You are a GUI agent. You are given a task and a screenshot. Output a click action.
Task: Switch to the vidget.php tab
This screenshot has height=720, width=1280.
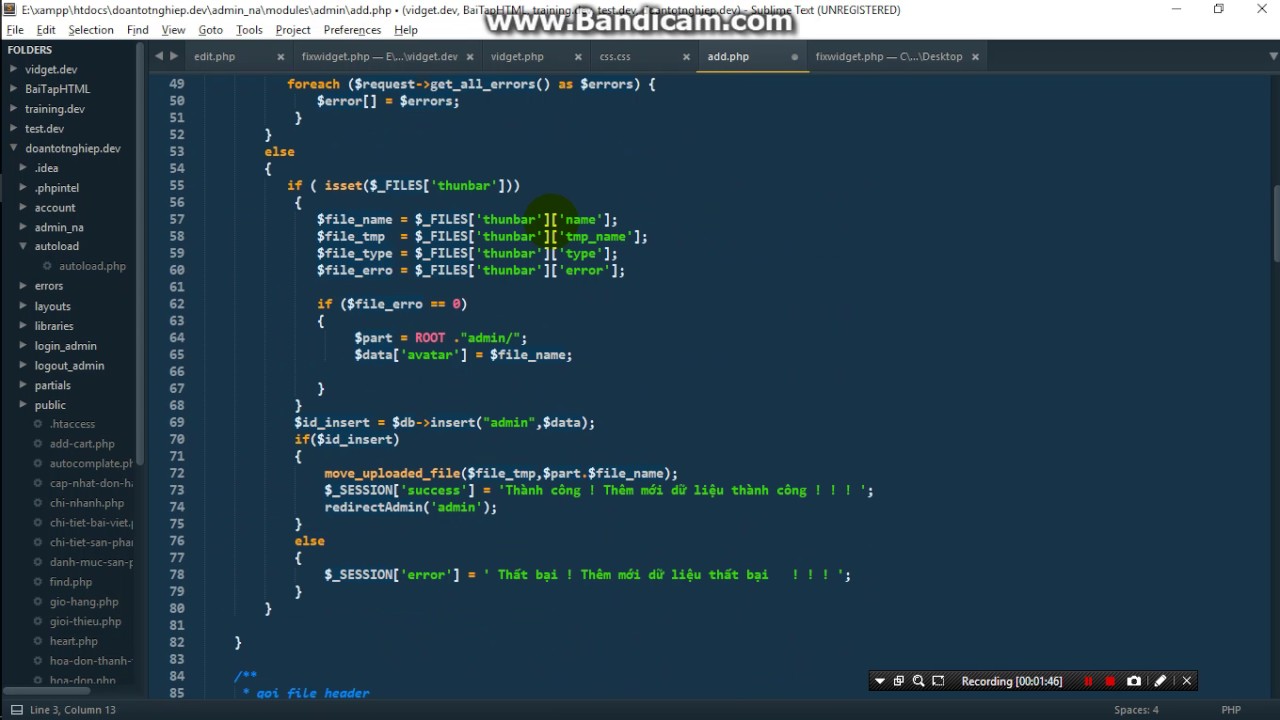[517, 57]
